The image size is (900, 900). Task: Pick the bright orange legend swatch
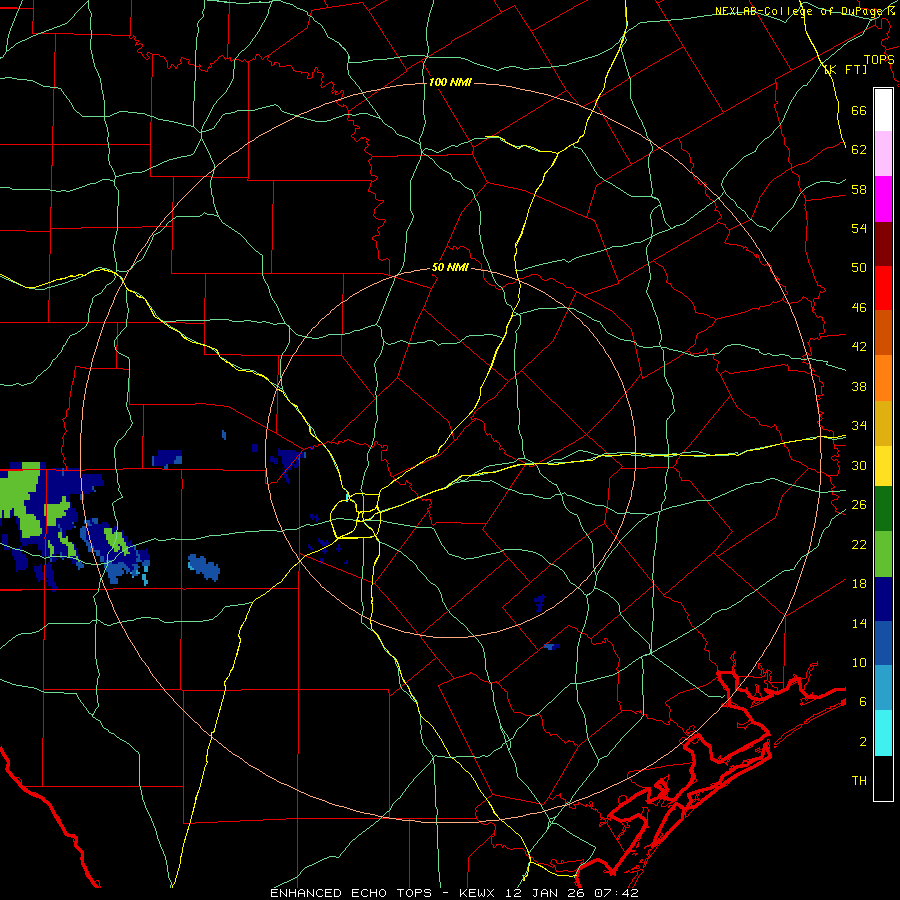[x=883, y=378]
